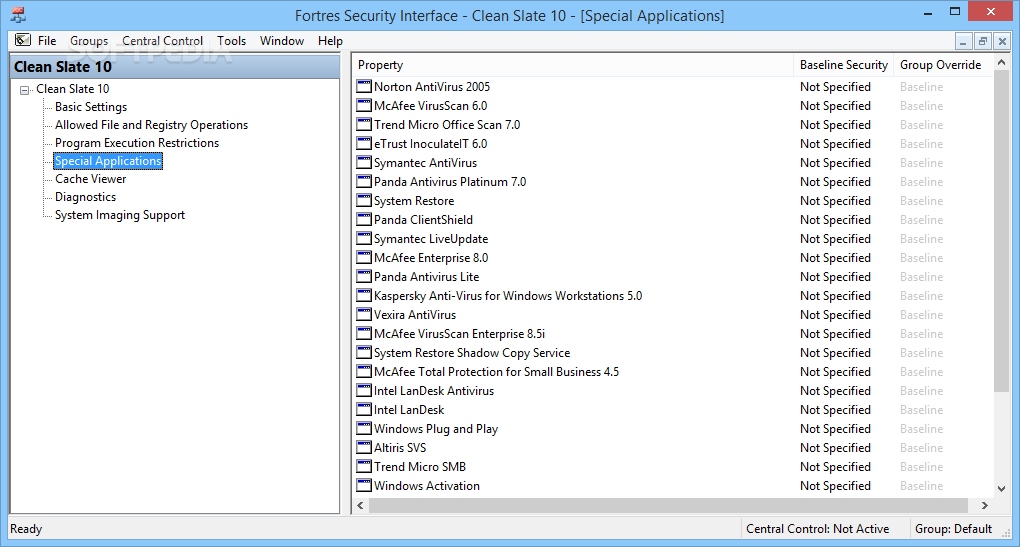Open Diagnostics in the tree

click(x=85, y=196)
